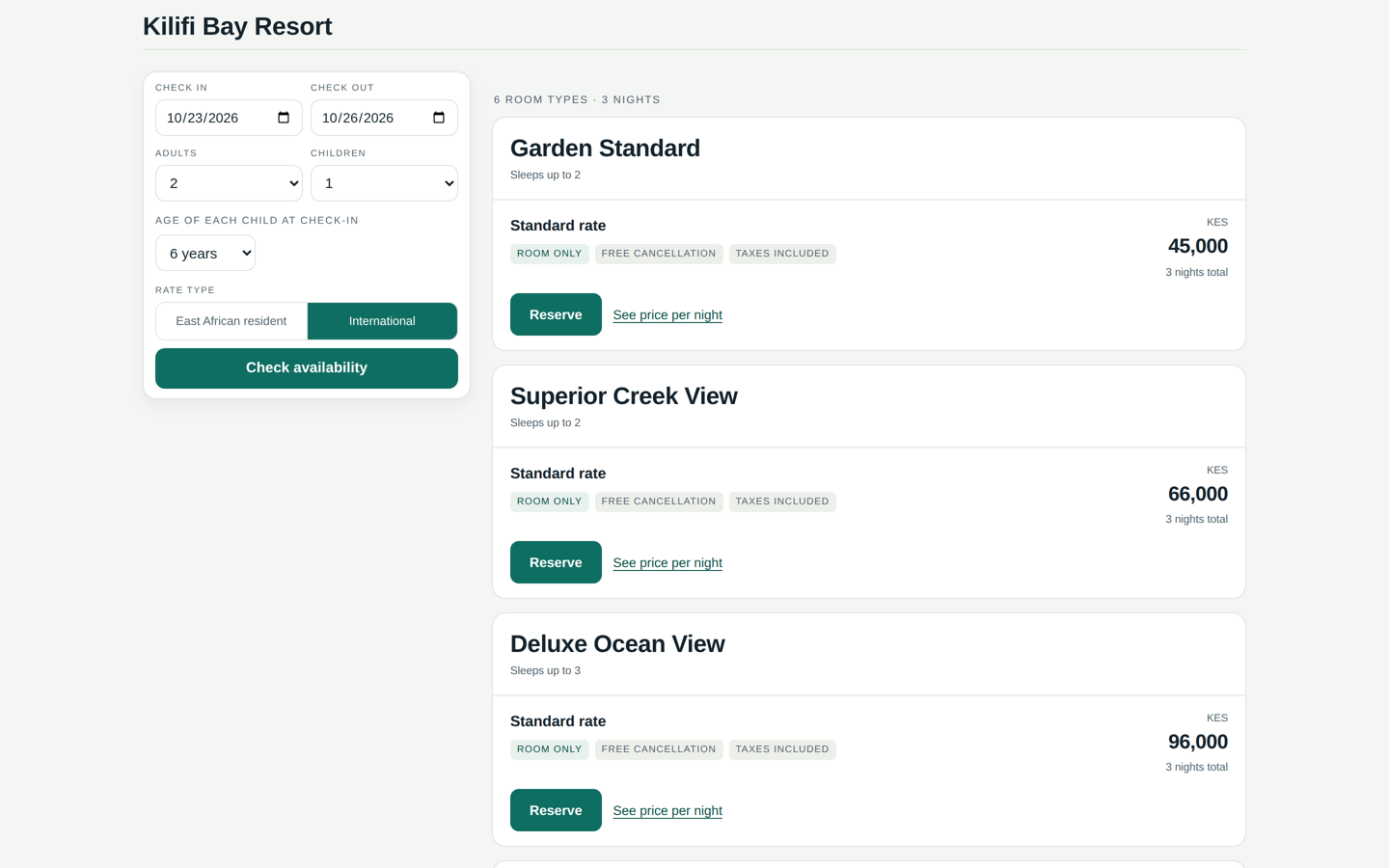See price per night for Garden Standard
The width and height of the screenshot is (1389, 868).
pos(667,315)
